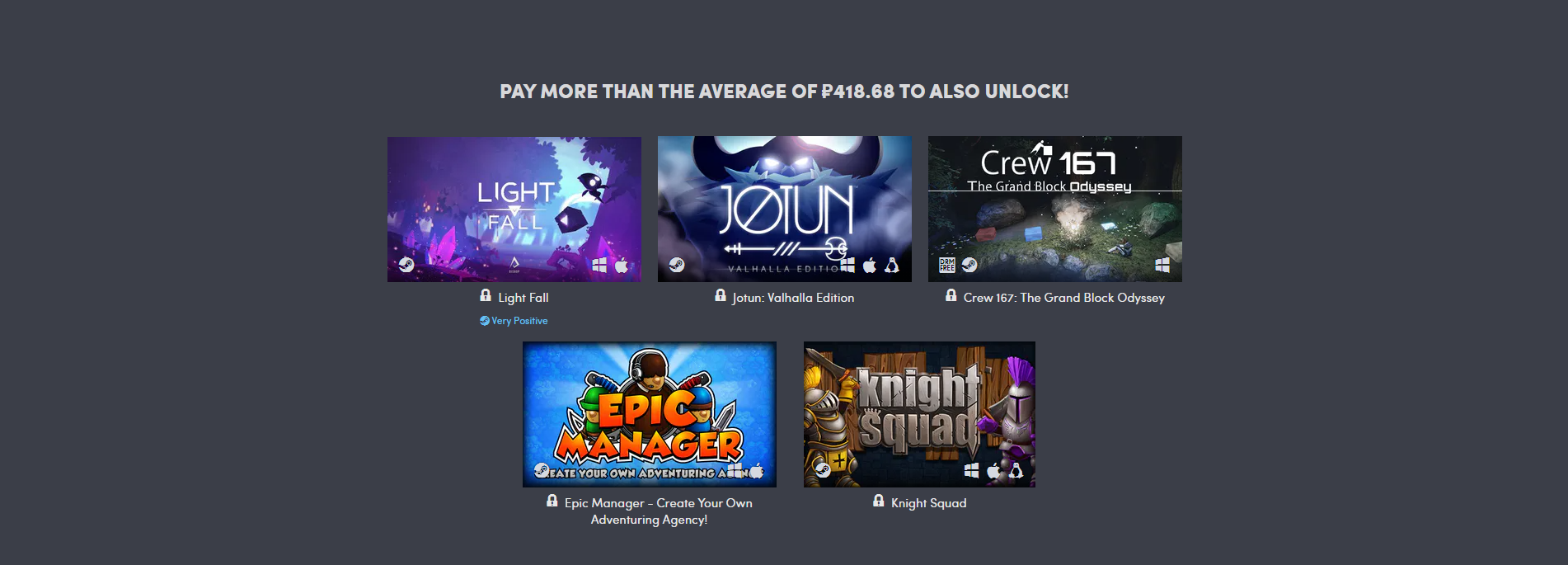The height and width of the screenshot is (565, 1568).
Task: Open the Jotun Valhalla Edition thumbnail
Action: click(x=785, y=210)
